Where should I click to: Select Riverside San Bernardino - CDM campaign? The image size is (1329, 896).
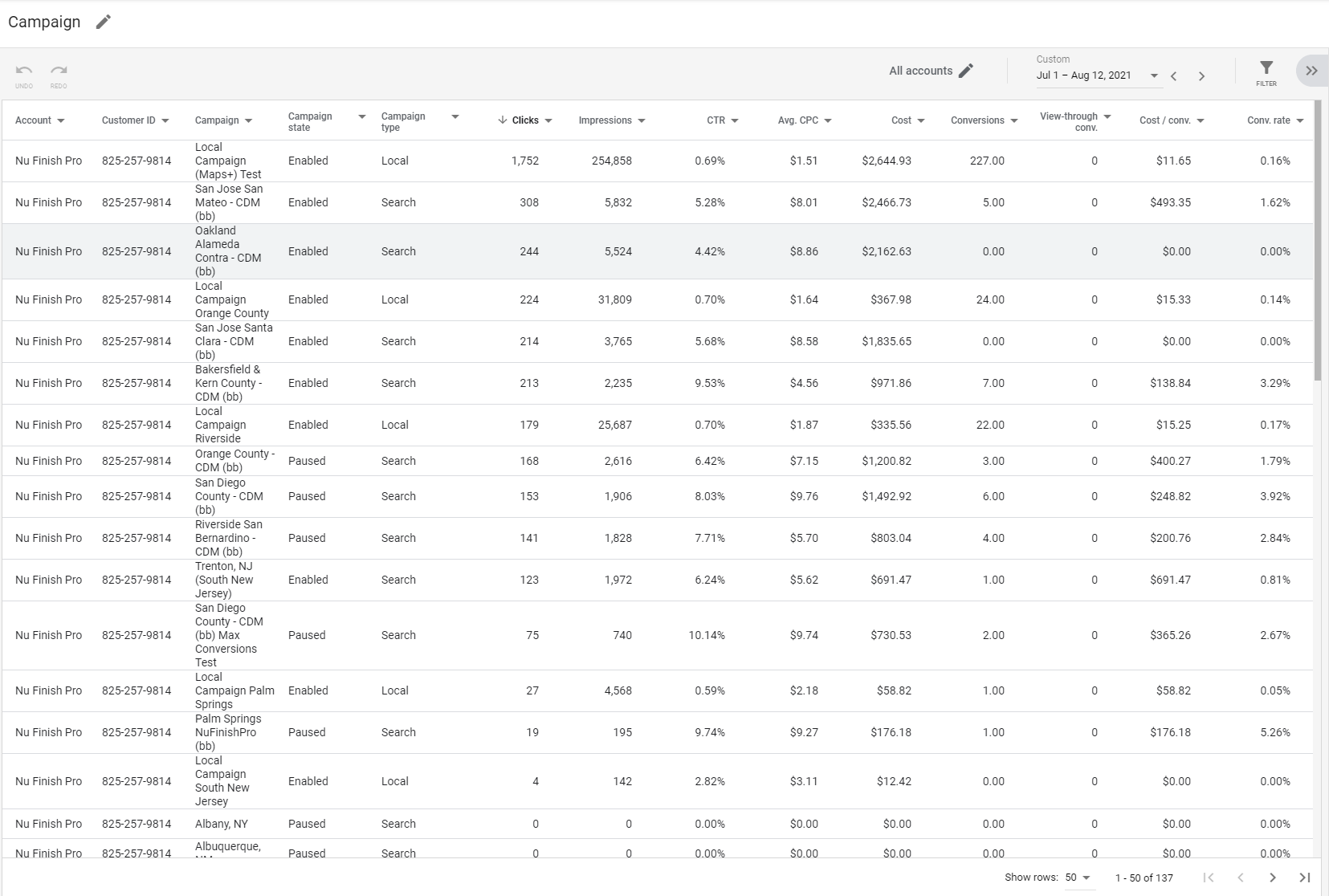pos(229,538)
